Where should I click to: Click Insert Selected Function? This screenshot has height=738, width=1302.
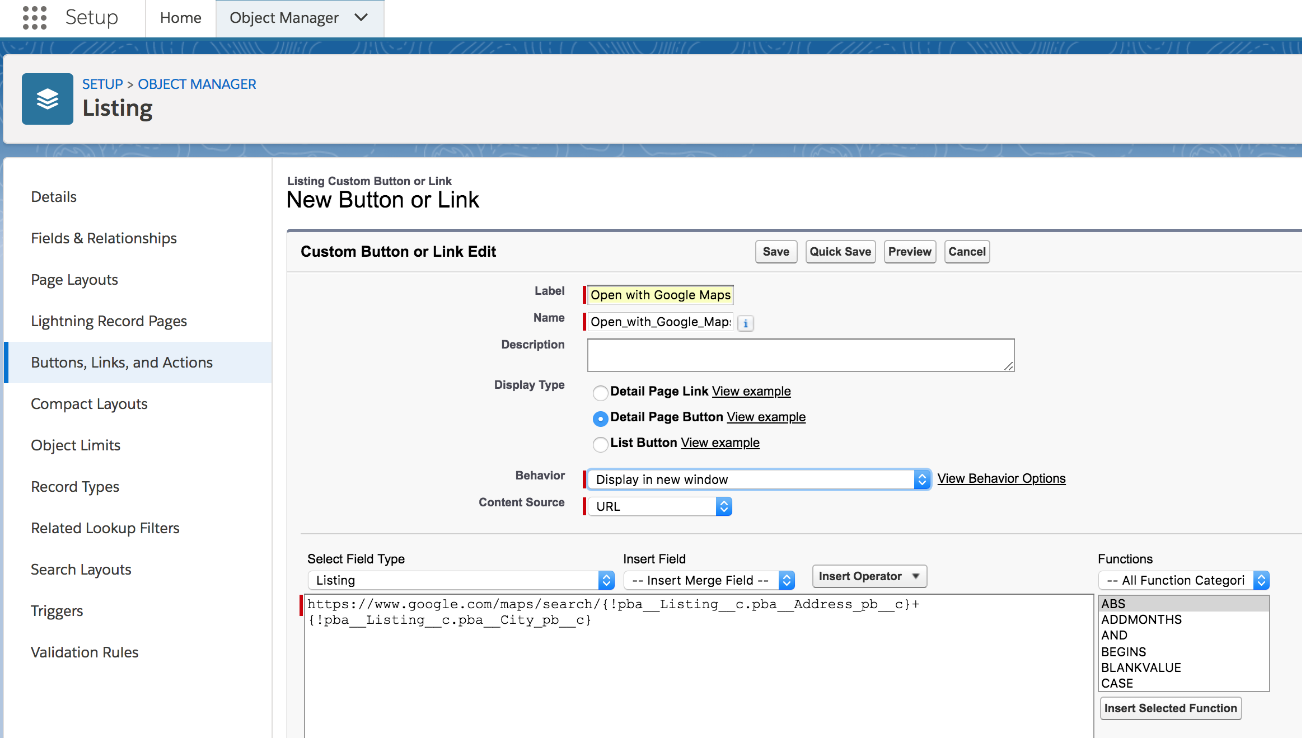coord(1170,708)
